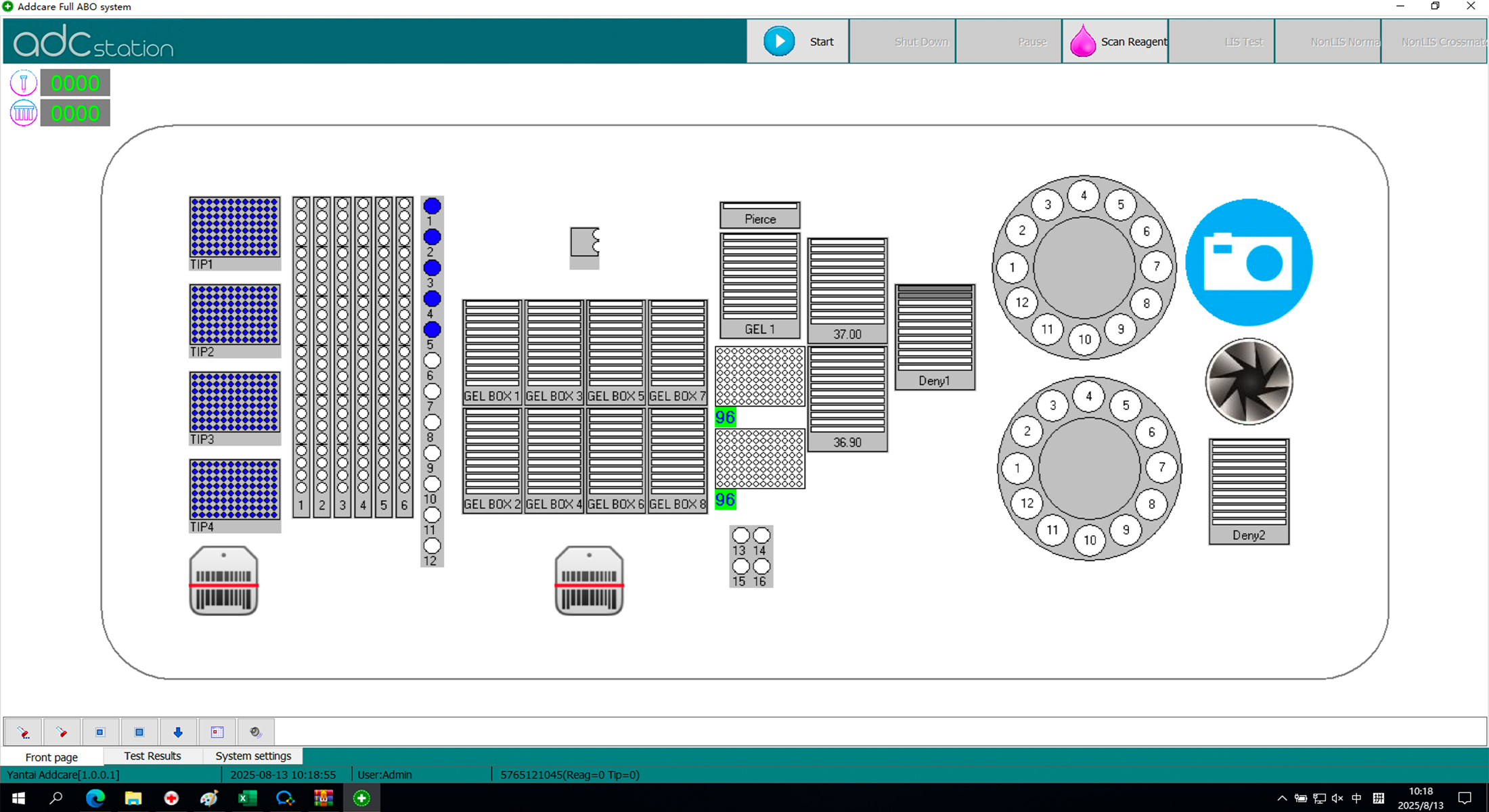Click the middle barcode scanner icon
This screenshot has width=1489, height=812.
click(588, 580)
